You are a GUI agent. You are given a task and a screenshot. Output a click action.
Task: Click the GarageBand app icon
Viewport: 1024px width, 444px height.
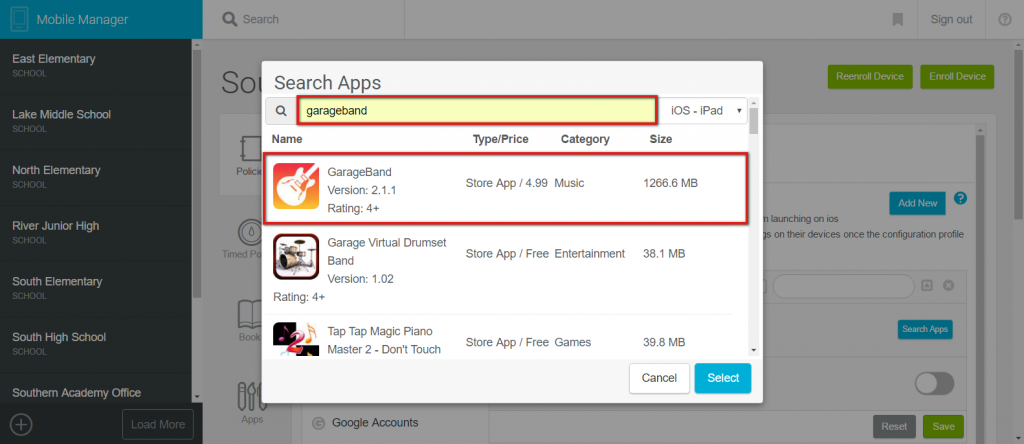pos(296,186)
